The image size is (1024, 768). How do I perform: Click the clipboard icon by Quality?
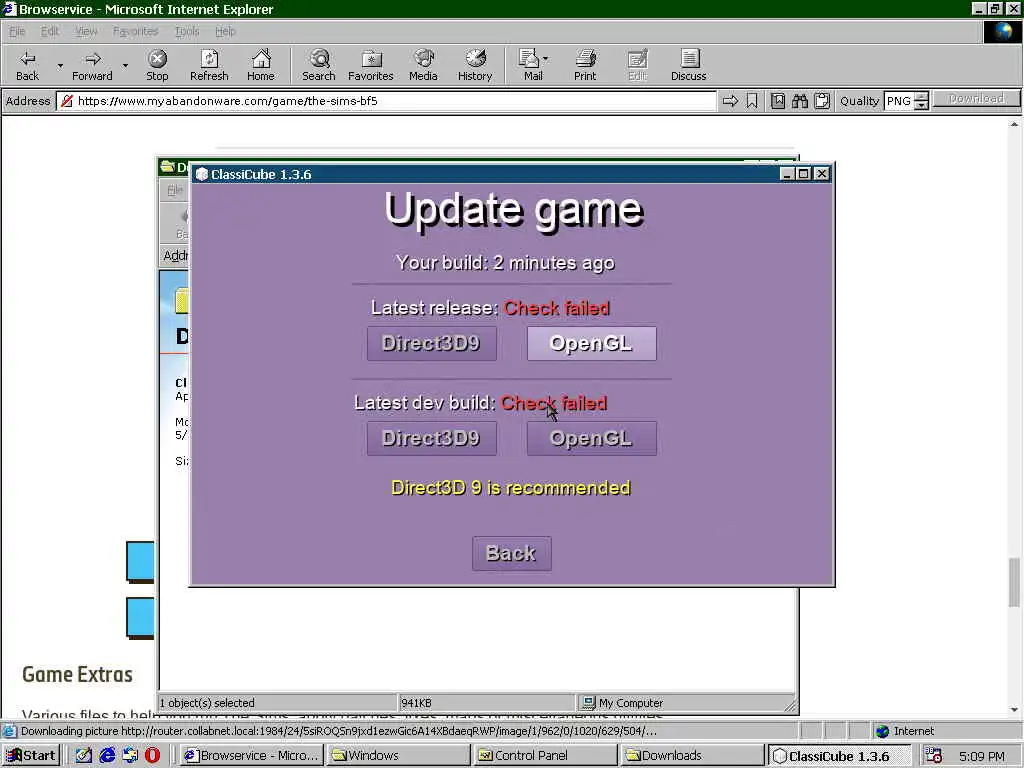pyautogui.click(x=822, y=101)
